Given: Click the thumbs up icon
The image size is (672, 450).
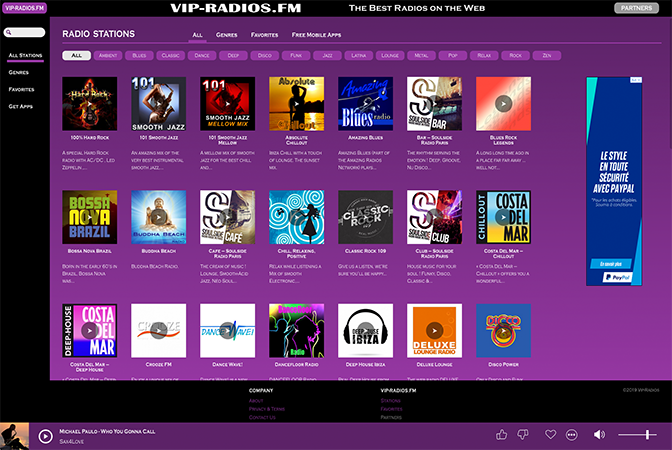Looking at the screenshot, I should click(501, 435).
